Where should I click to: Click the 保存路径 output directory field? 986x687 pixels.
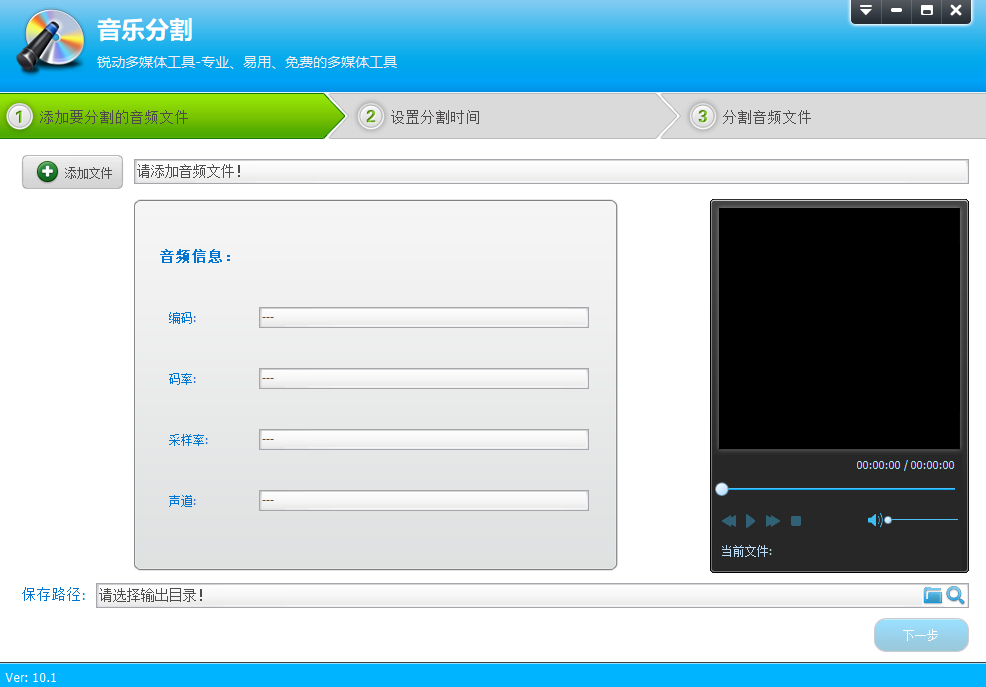tap(500, 595)
